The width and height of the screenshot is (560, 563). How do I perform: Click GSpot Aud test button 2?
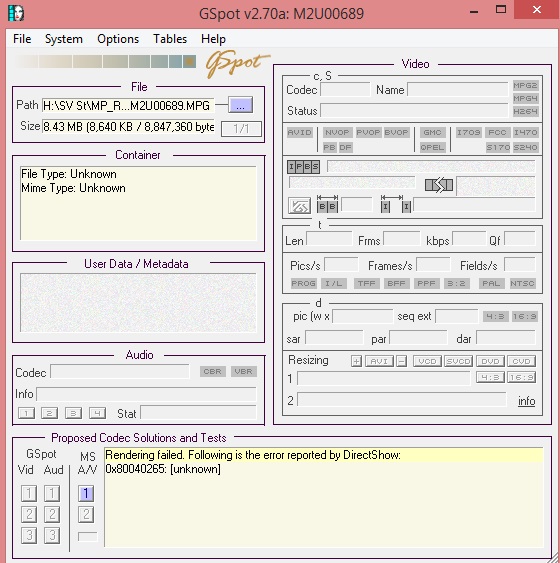click(52, 515)
